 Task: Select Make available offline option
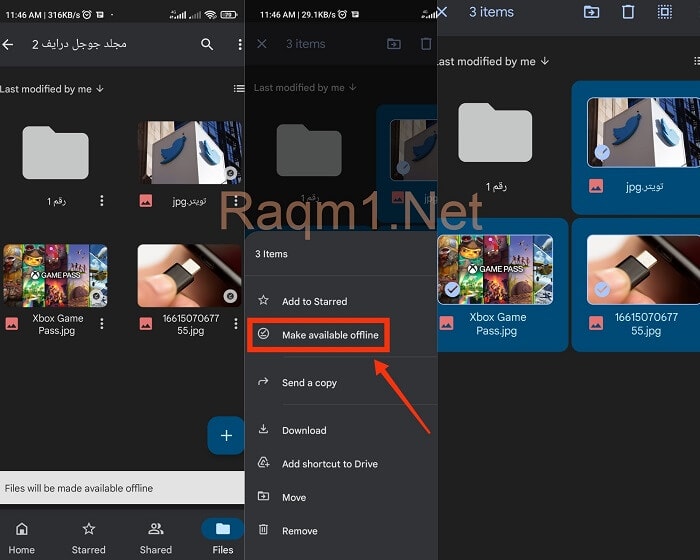pos(330,335)
